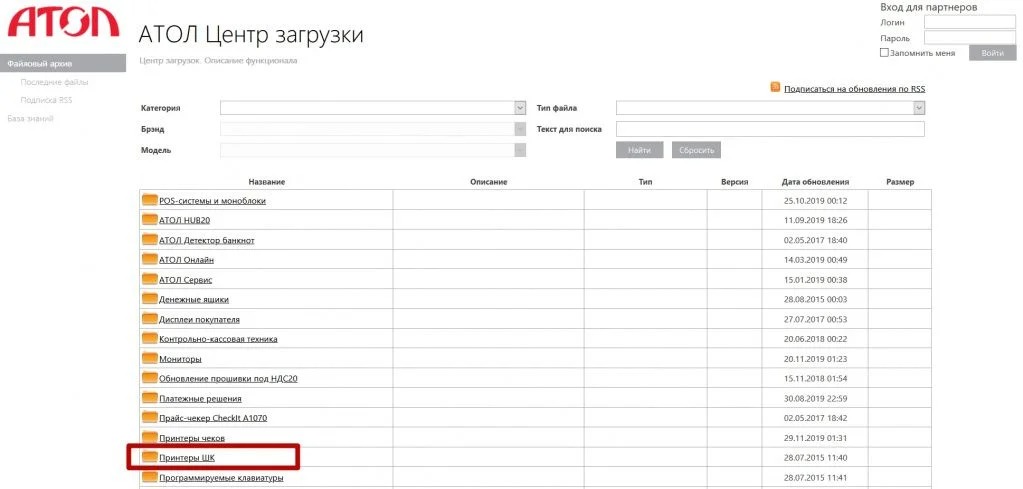Click folder icon beside Принтеры ШК
Screen dimensions: 1023x489
pos(150,457)
